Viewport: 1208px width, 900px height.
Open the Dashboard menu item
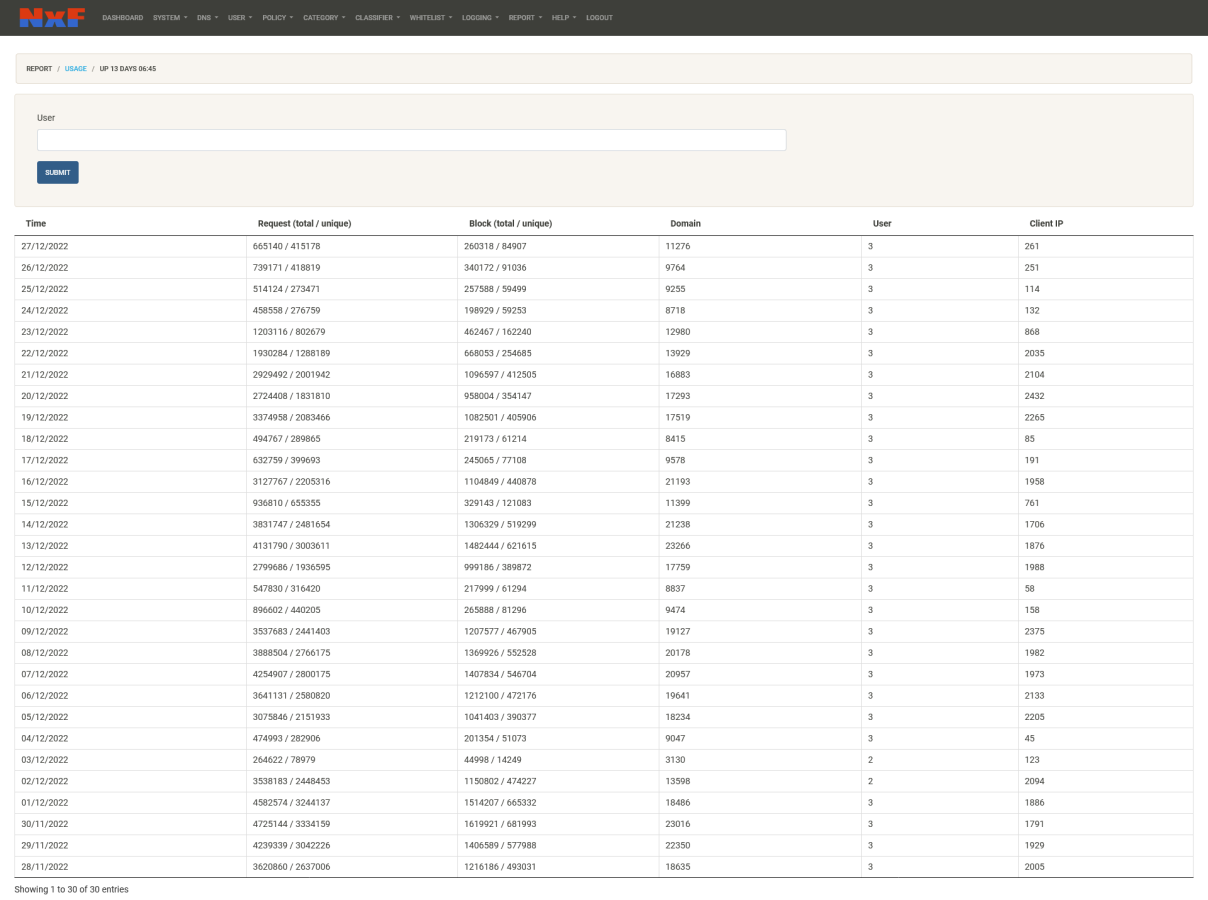coord(122,18)
